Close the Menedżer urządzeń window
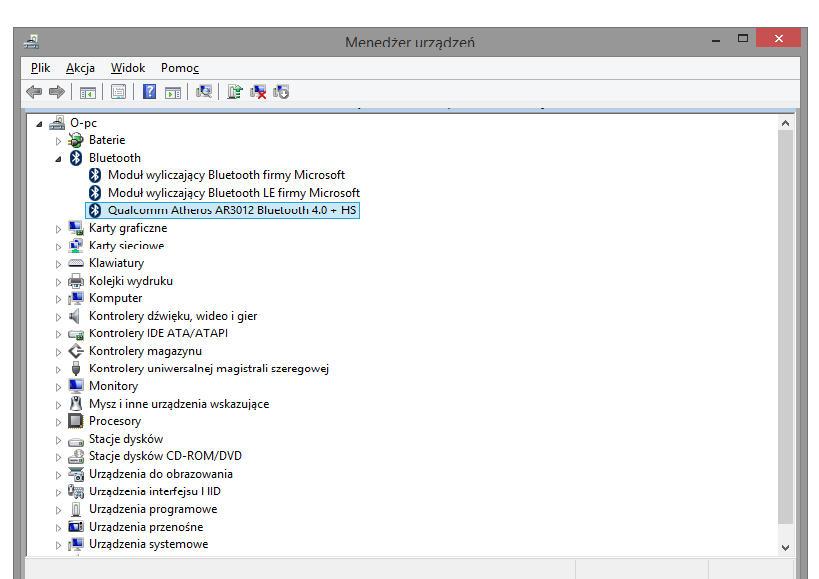Screen dimensions: 819x579 click(778, 38)
